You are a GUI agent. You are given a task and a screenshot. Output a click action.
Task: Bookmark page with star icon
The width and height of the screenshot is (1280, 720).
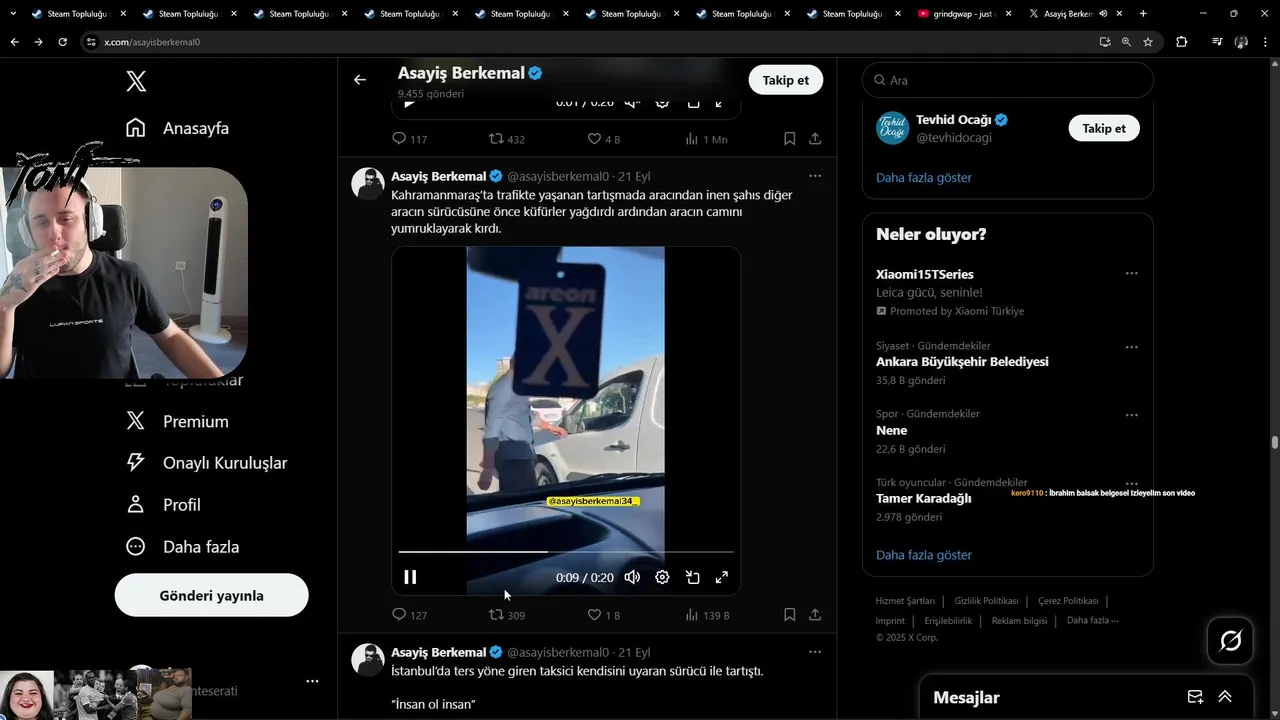(1148, 42)
